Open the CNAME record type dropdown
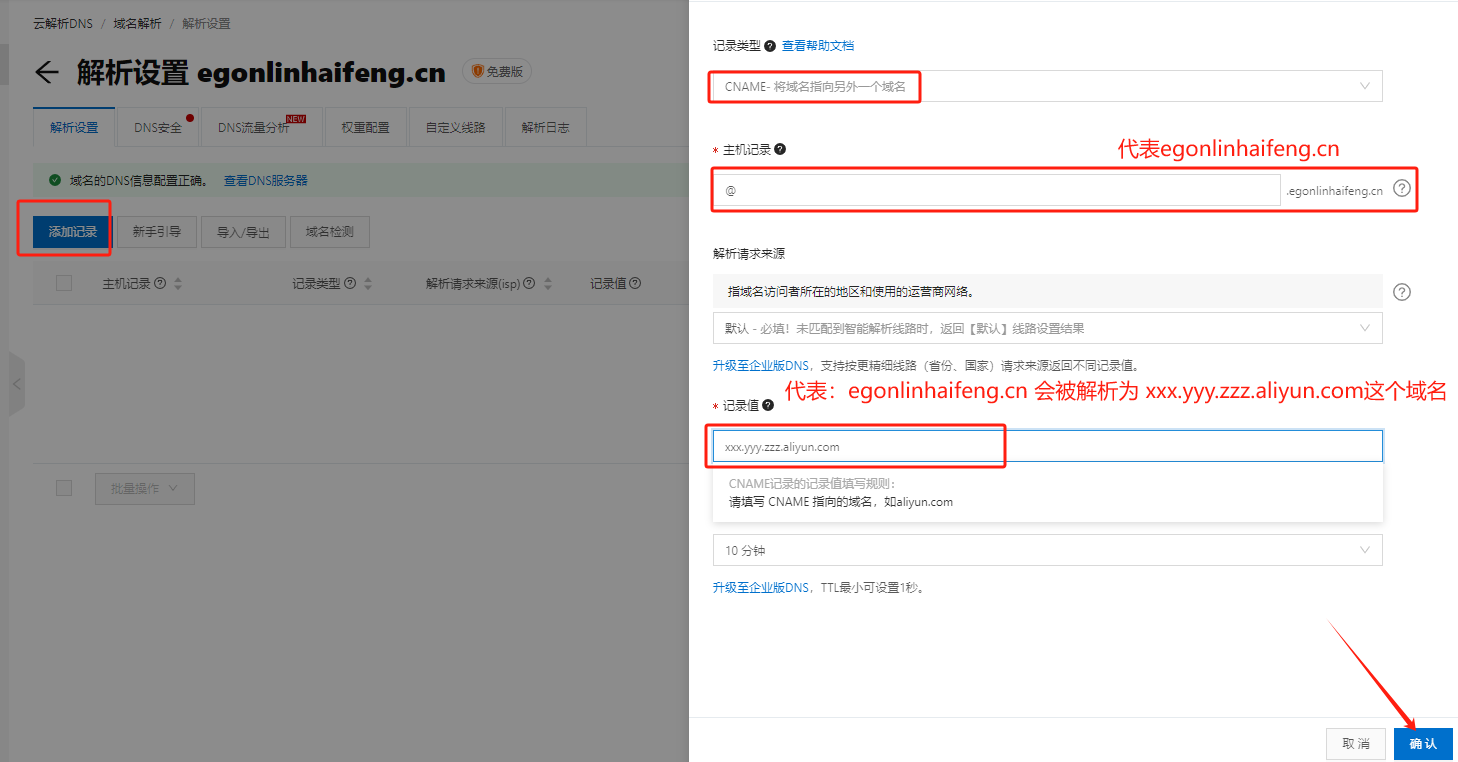 pyautogui.click(x=1047, y=87)
